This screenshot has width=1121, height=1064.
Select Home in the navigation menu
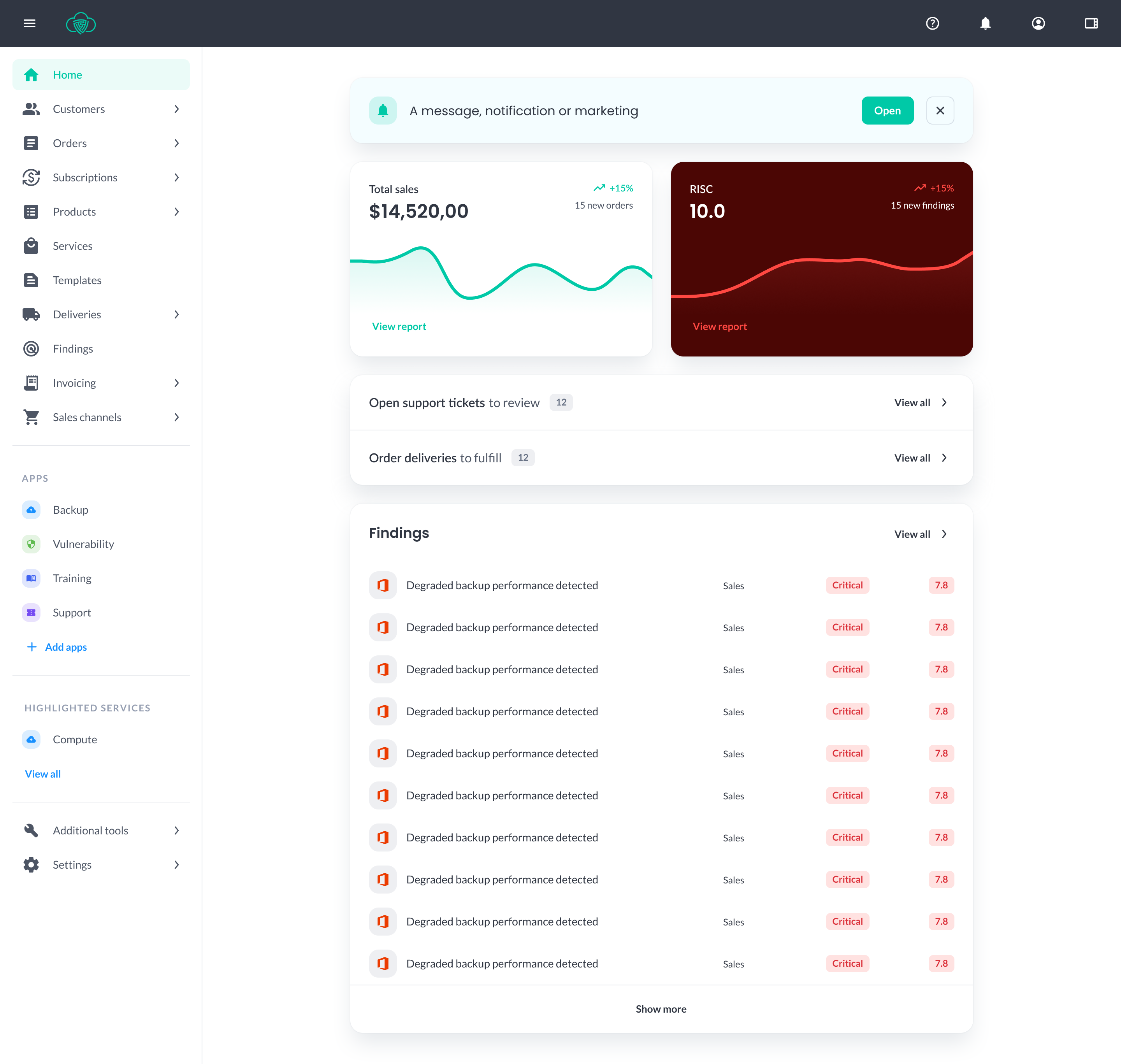67,74
